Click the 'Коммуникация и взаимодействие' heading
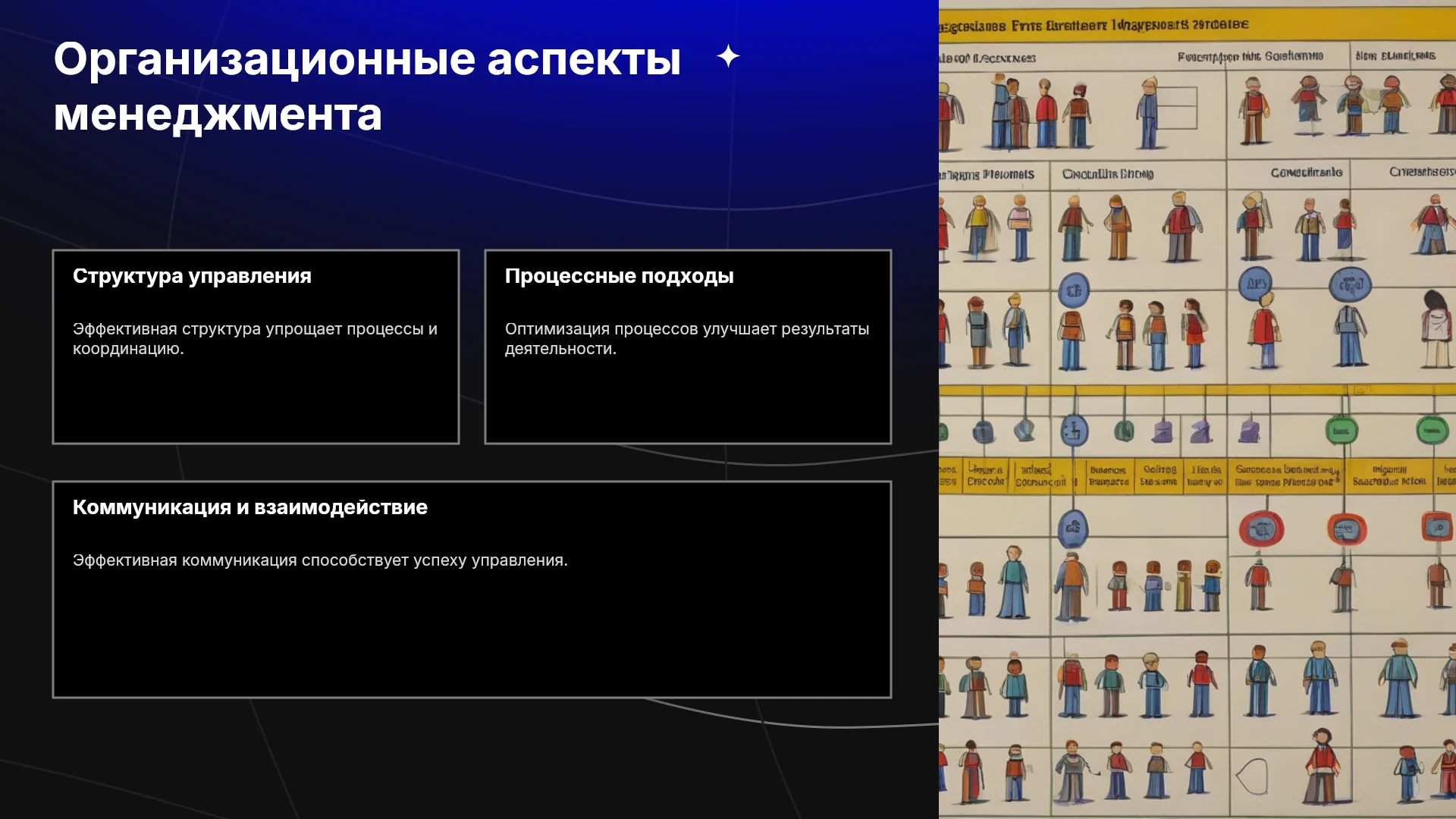This screenshot has height=819, width=1456. pos(250,507)
